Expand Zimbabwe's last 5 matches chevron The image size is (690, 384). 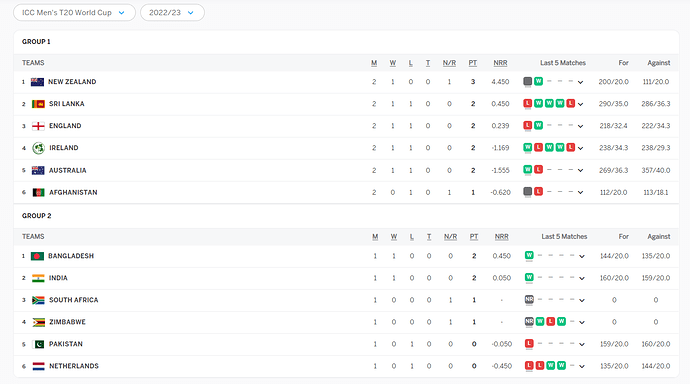(x=582, y=322)
